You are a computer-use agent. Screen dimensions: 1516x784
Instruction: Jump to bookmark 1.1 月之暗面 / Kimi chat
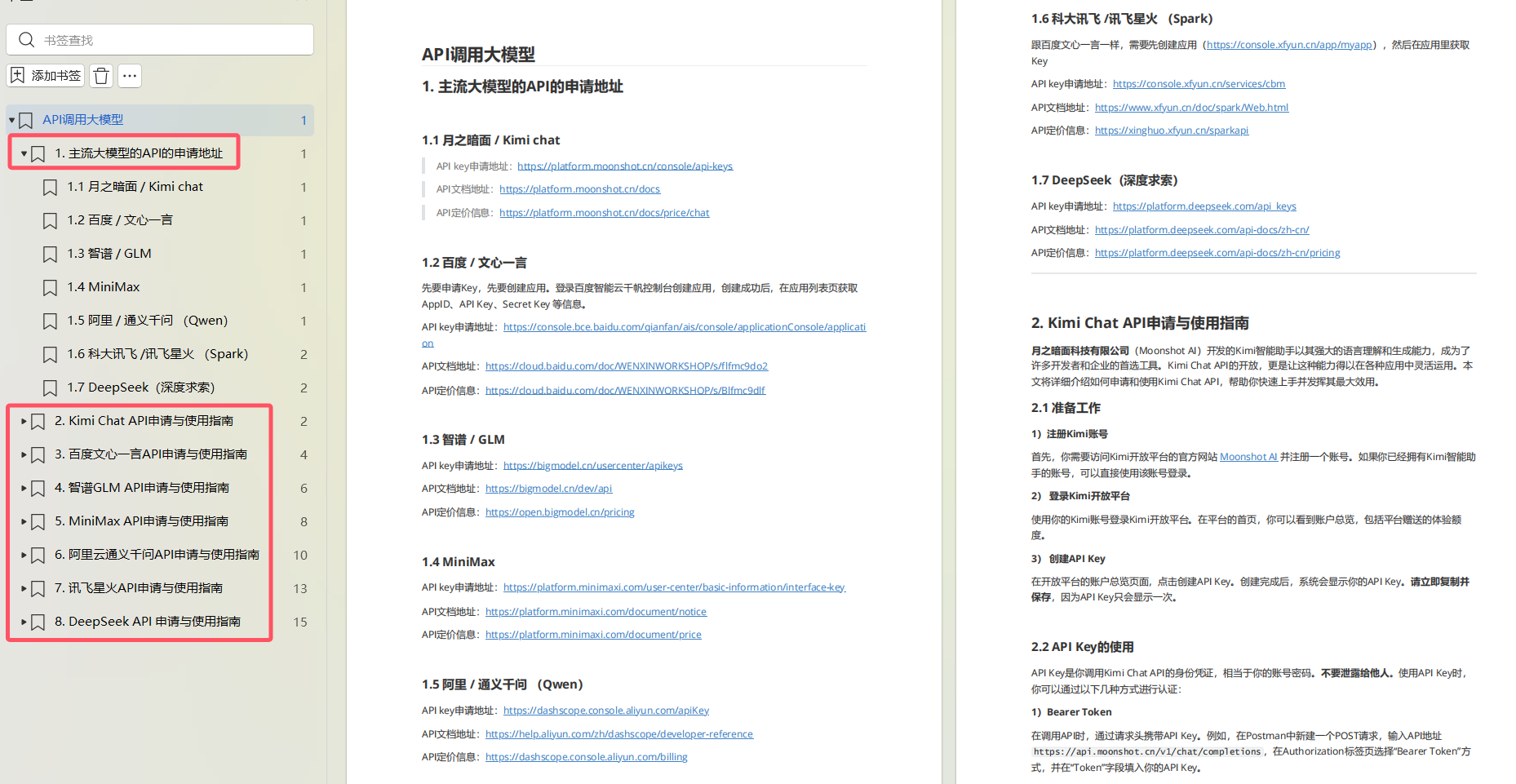(135, 187)
